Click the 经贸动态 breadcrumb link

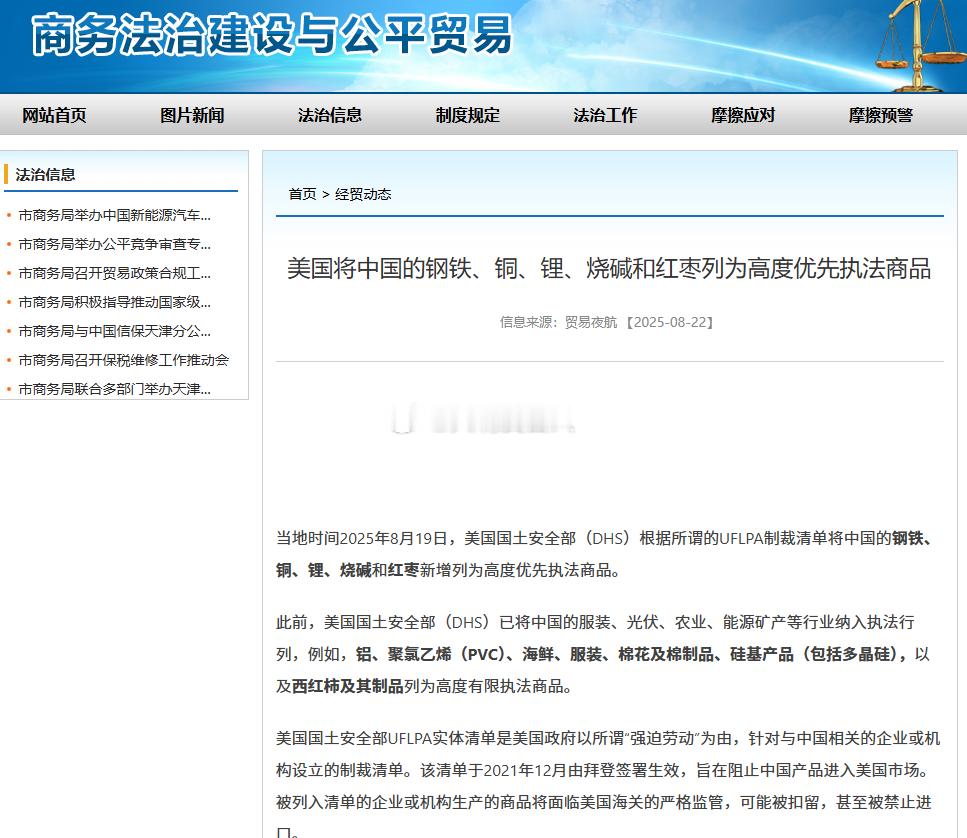363,194
